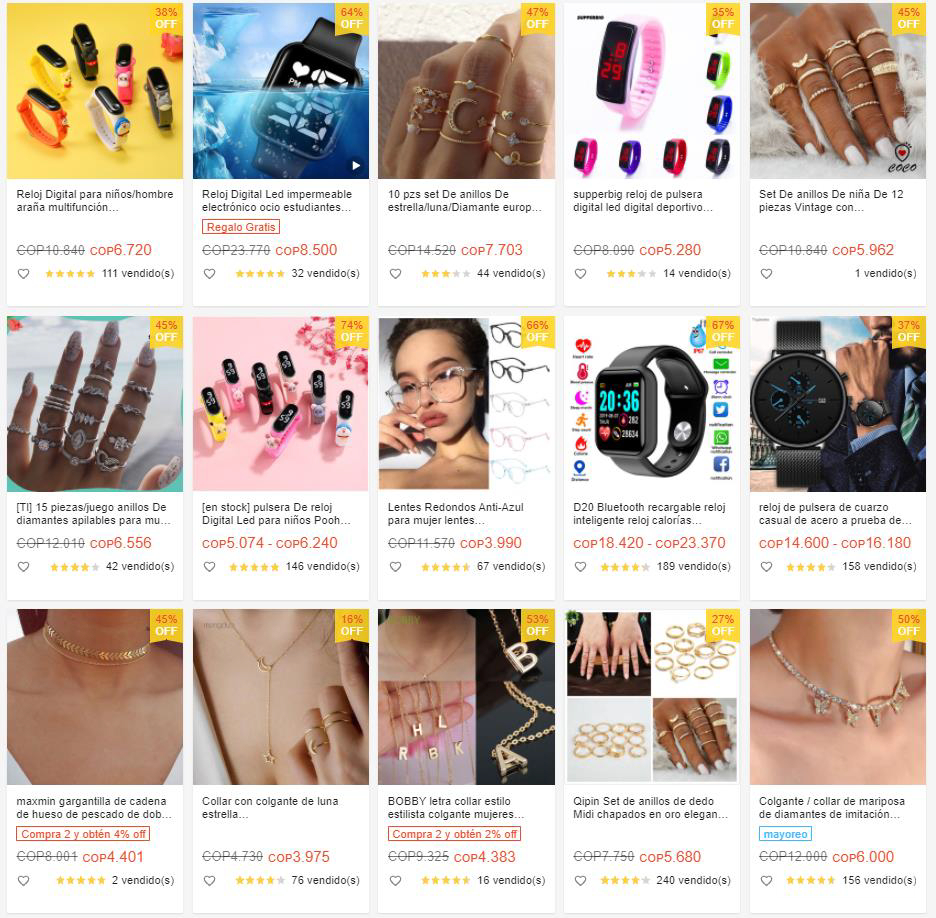The height and width of the screenshot is (918, 936).
Task: Favorite the Reloj Digital Led impermeable heart
Action: click(210, 274)
